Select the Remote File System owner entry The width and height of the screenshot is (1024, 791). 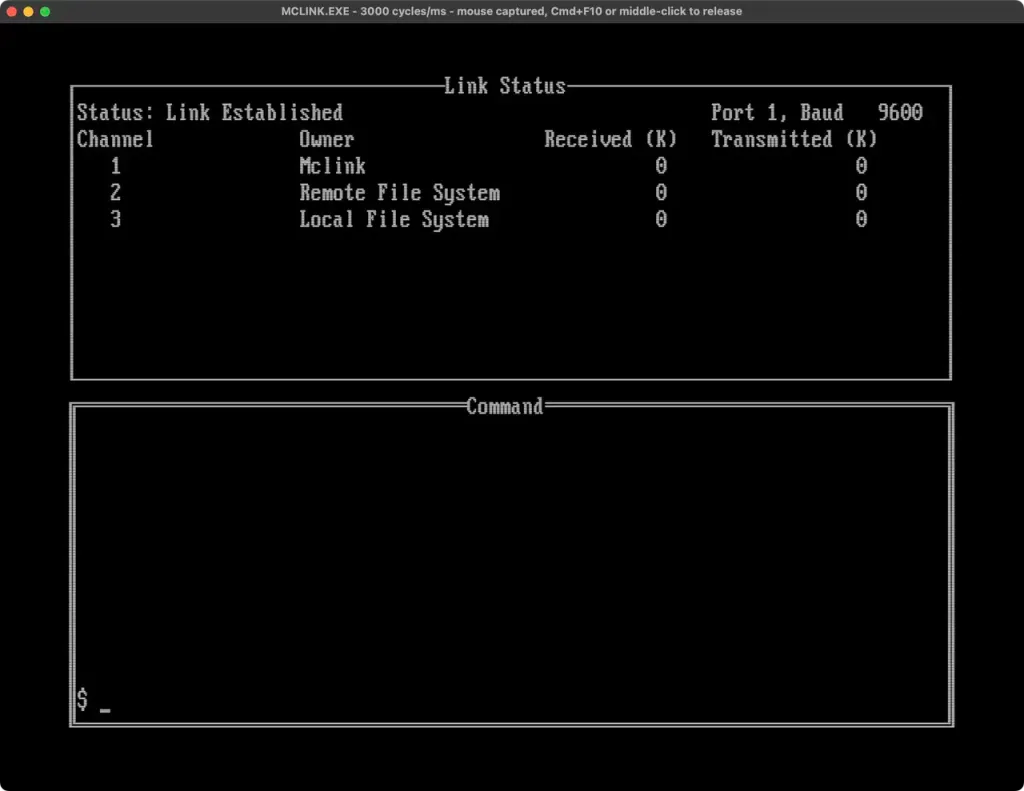400,193
